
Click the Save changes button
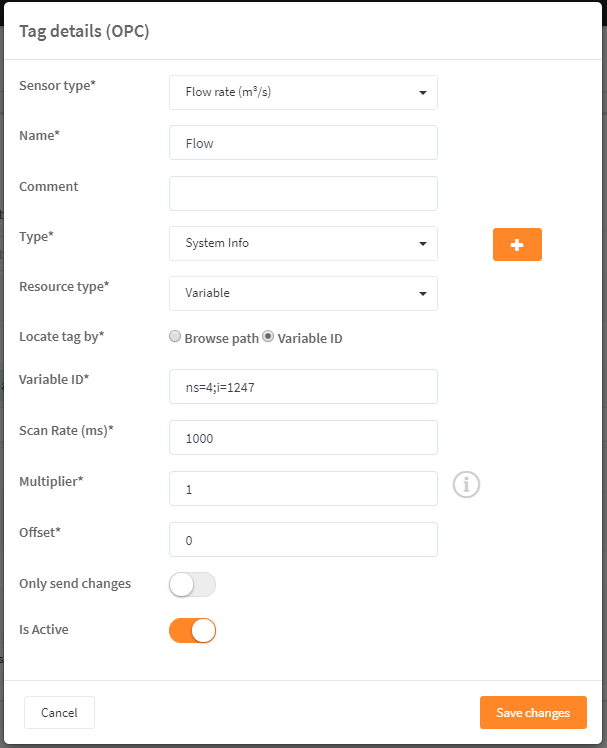pos(533,712)
